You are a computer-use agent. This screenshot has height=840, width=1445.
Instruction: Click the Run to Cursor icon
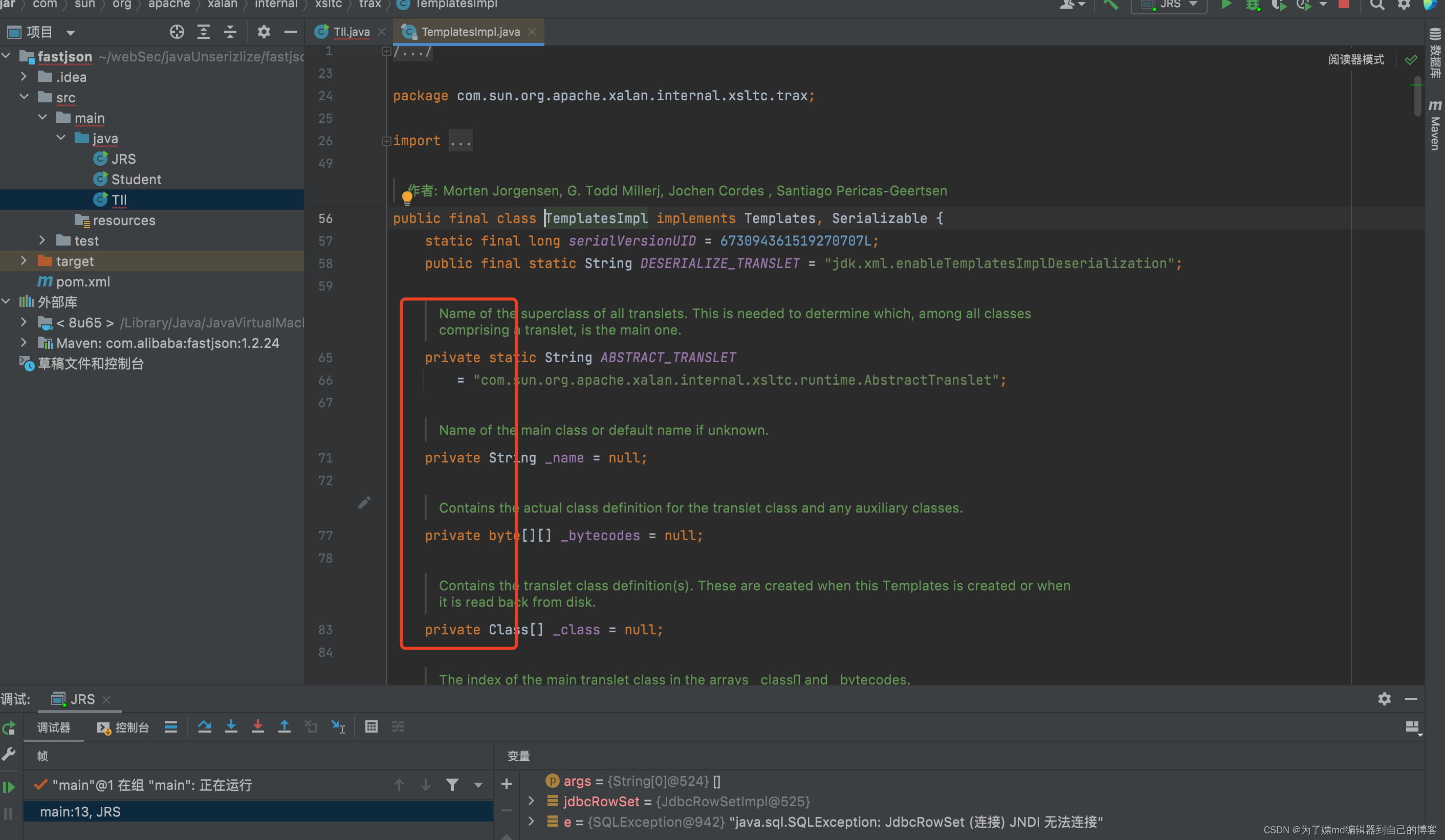pos(338,726)
